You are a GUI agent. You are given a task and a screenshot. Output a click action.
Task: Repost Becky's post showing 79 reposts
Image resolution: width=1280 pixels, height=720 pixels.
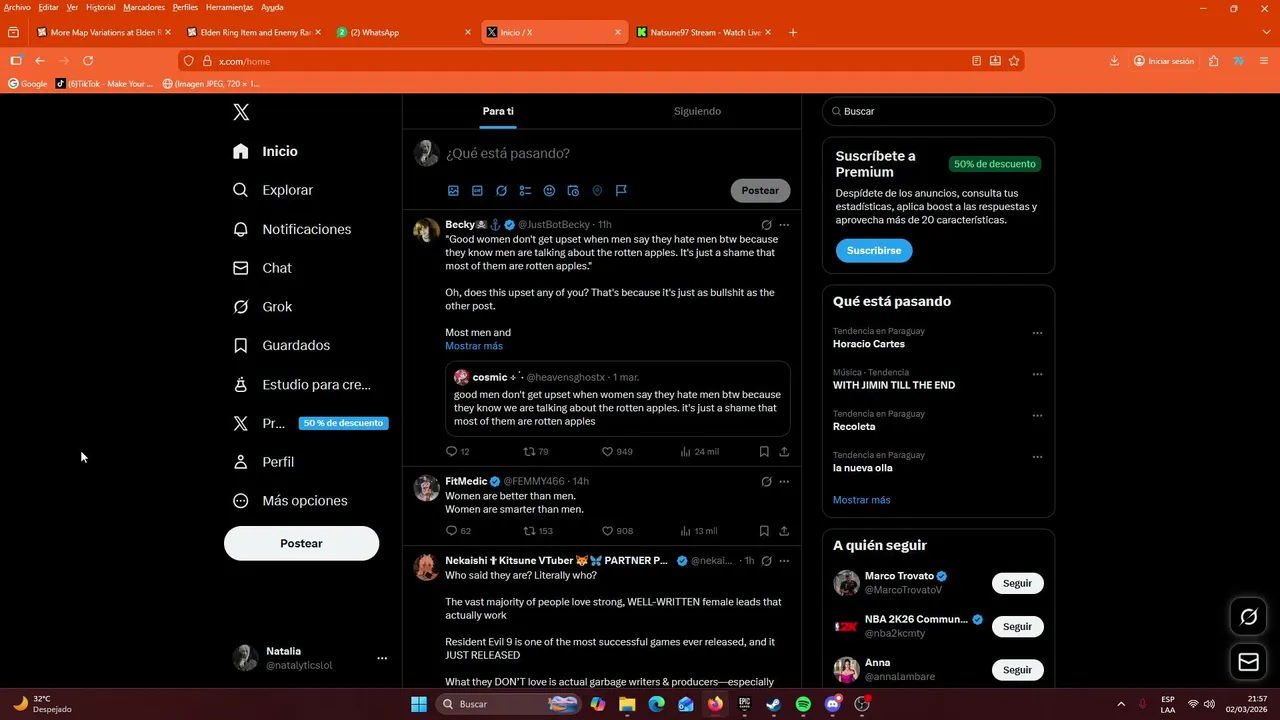pos(536,451)
